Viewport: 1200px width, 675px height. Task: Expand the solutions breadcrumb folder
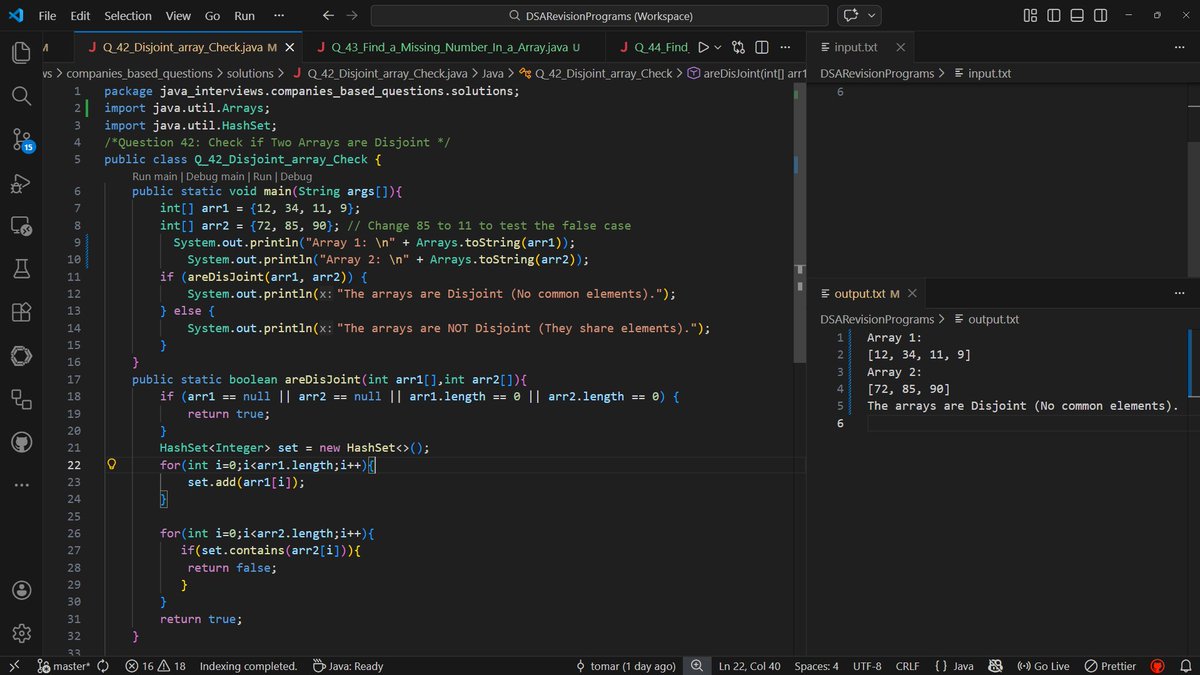(x=250, y=73)
